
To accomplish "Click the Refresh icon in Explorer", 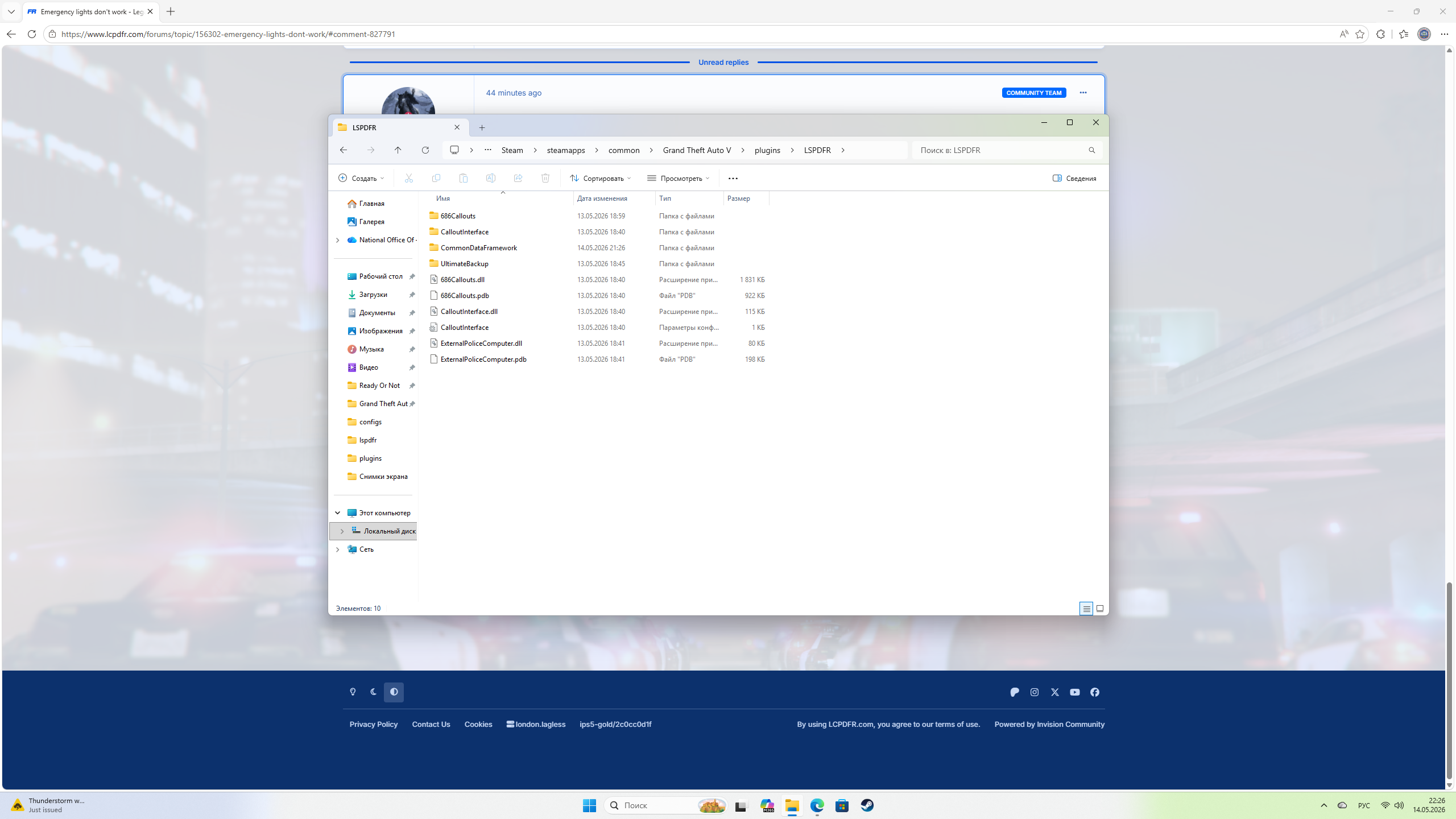I will point(425,150).
